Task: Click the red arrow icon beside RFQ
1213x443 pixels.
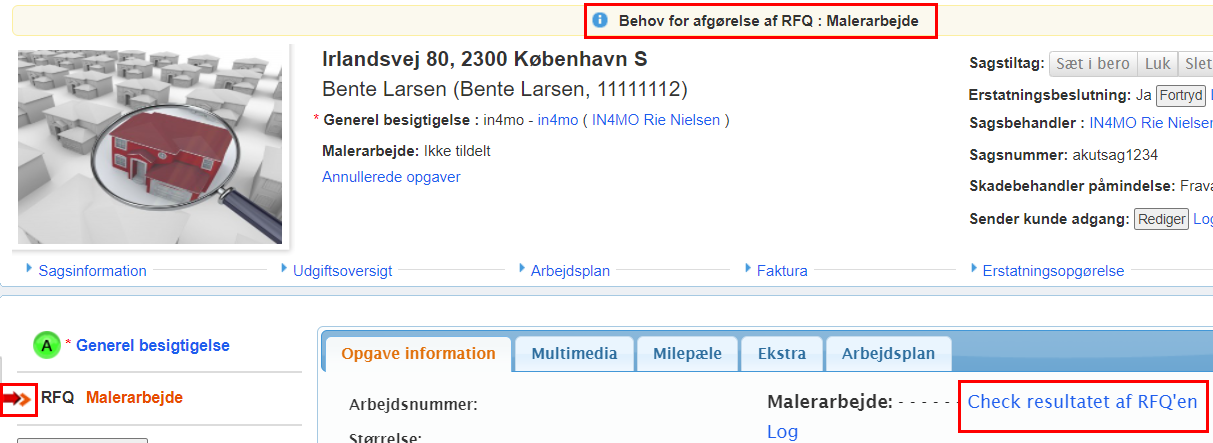Action: tap(18, 399)
